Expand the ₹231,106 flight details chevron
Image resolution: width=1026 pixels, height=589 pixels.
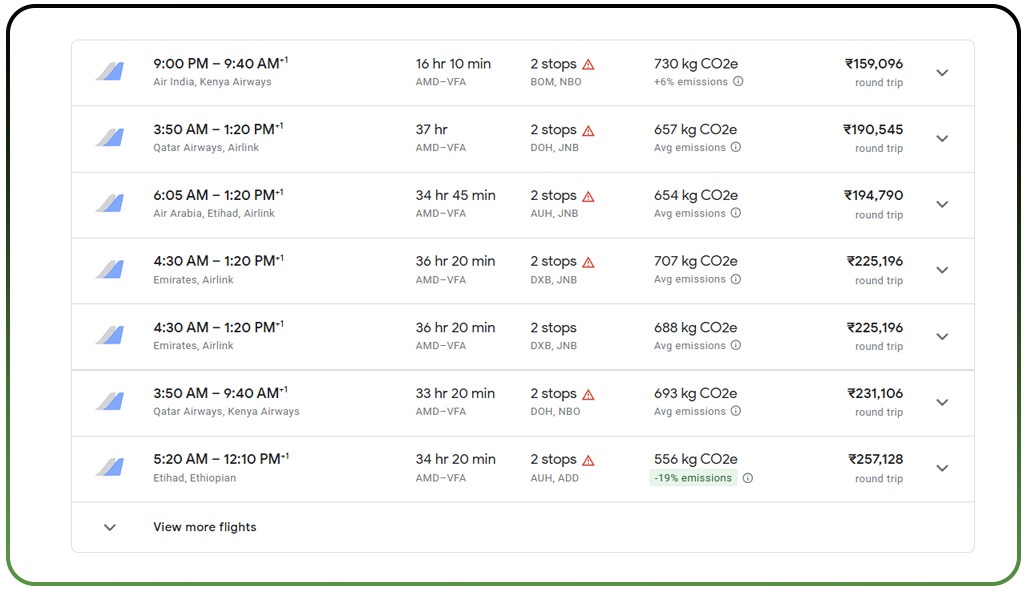click(x=942, y=402)
